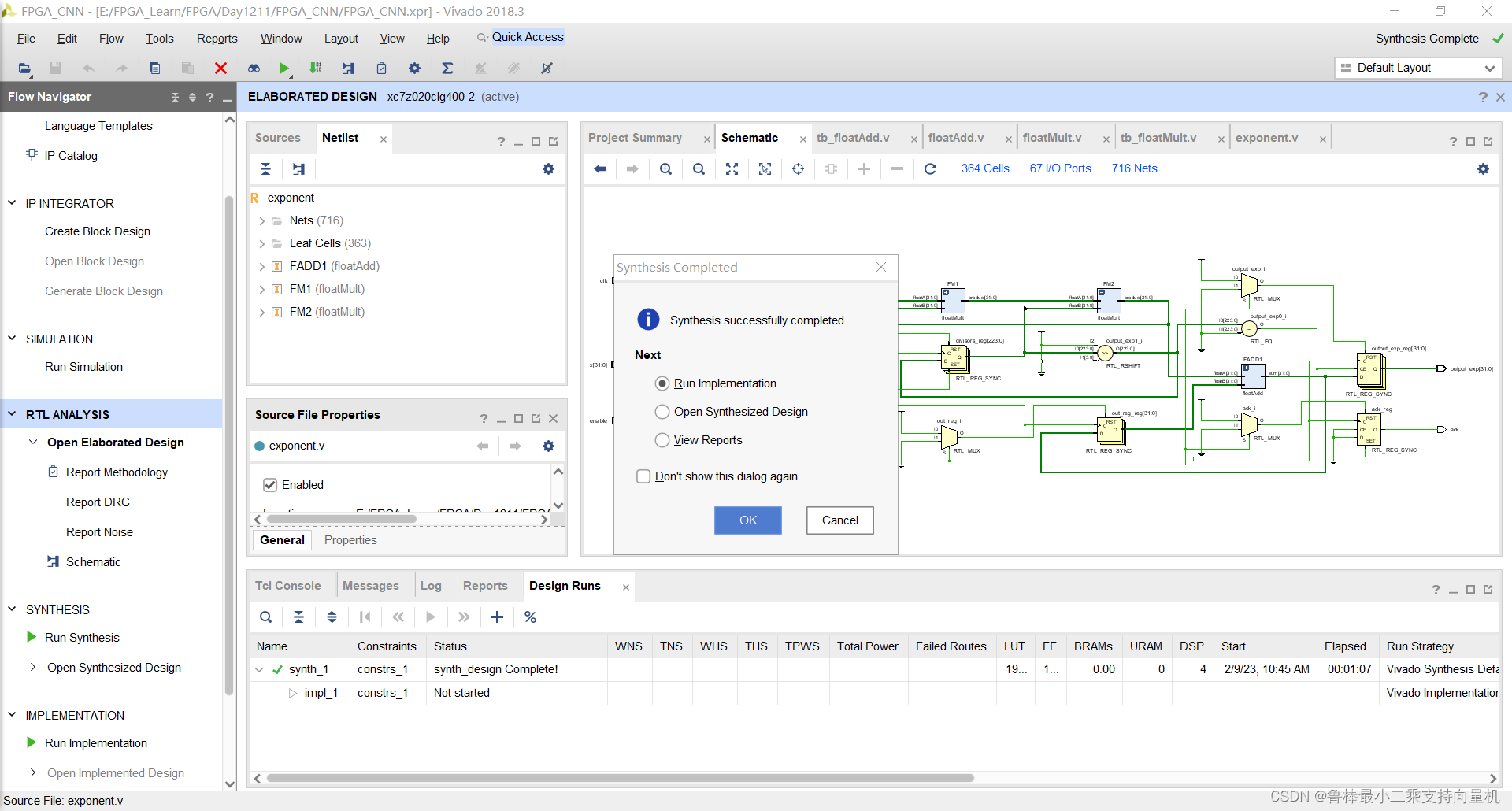Click the percent progress icon in Design Runs

pyautogui.click(x=530, y=617)
